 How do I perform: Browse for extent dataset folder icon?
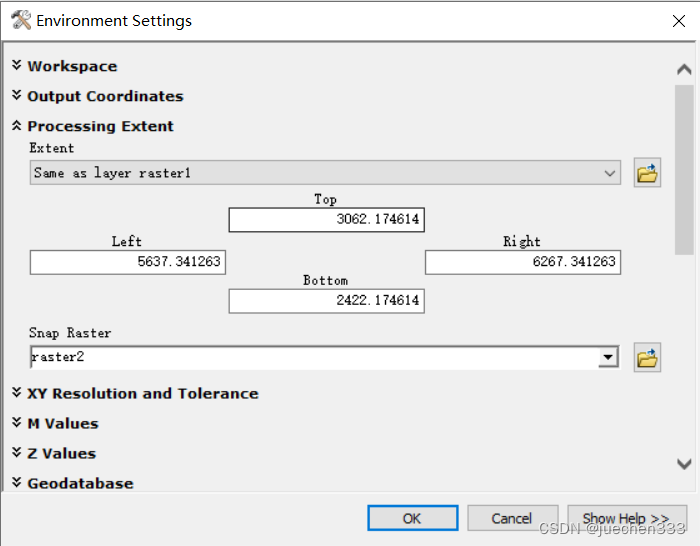[x=647, y=173]
